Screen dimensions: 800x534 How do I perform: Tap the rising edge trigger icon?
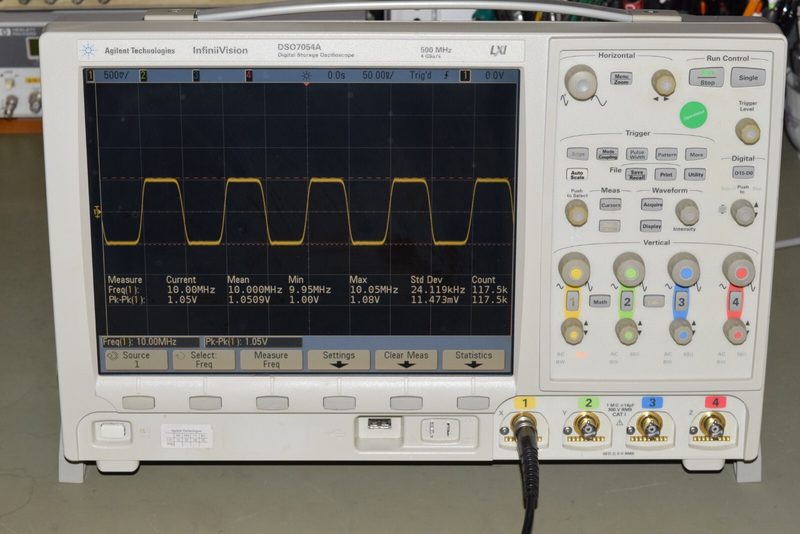(447, 75)
